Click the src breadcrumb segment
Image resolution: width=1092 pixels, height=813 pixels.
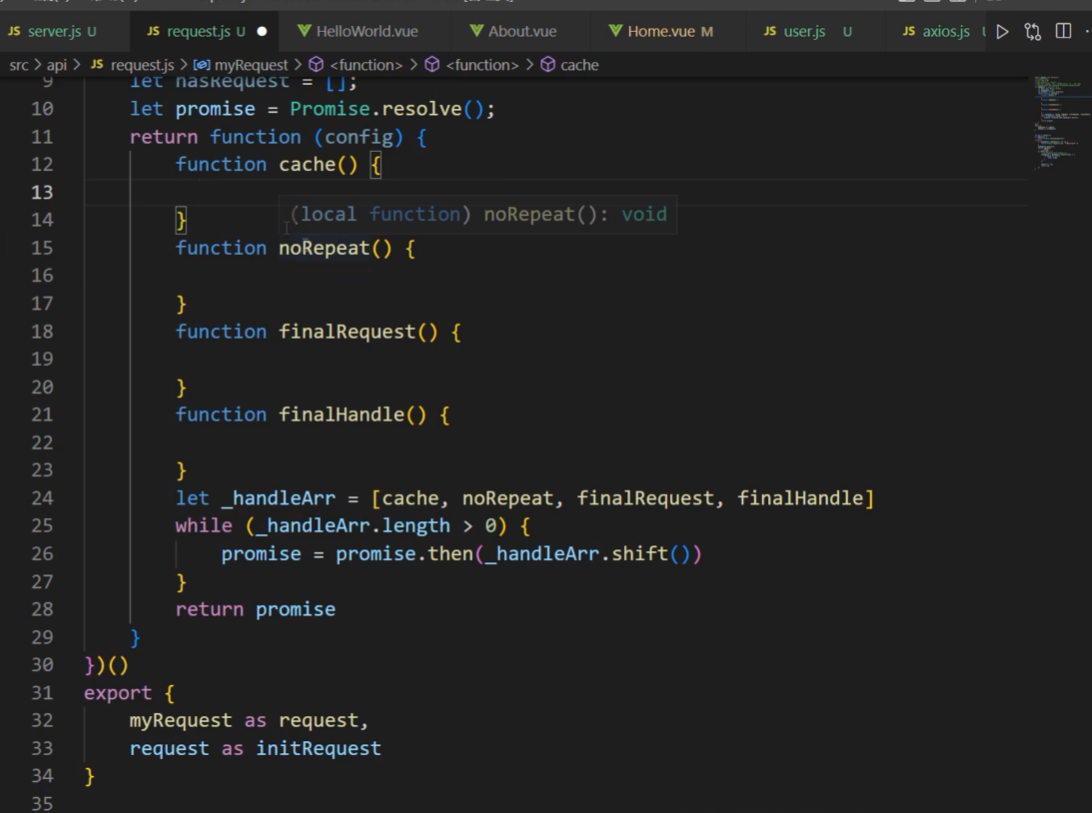[x=19, y=65]
